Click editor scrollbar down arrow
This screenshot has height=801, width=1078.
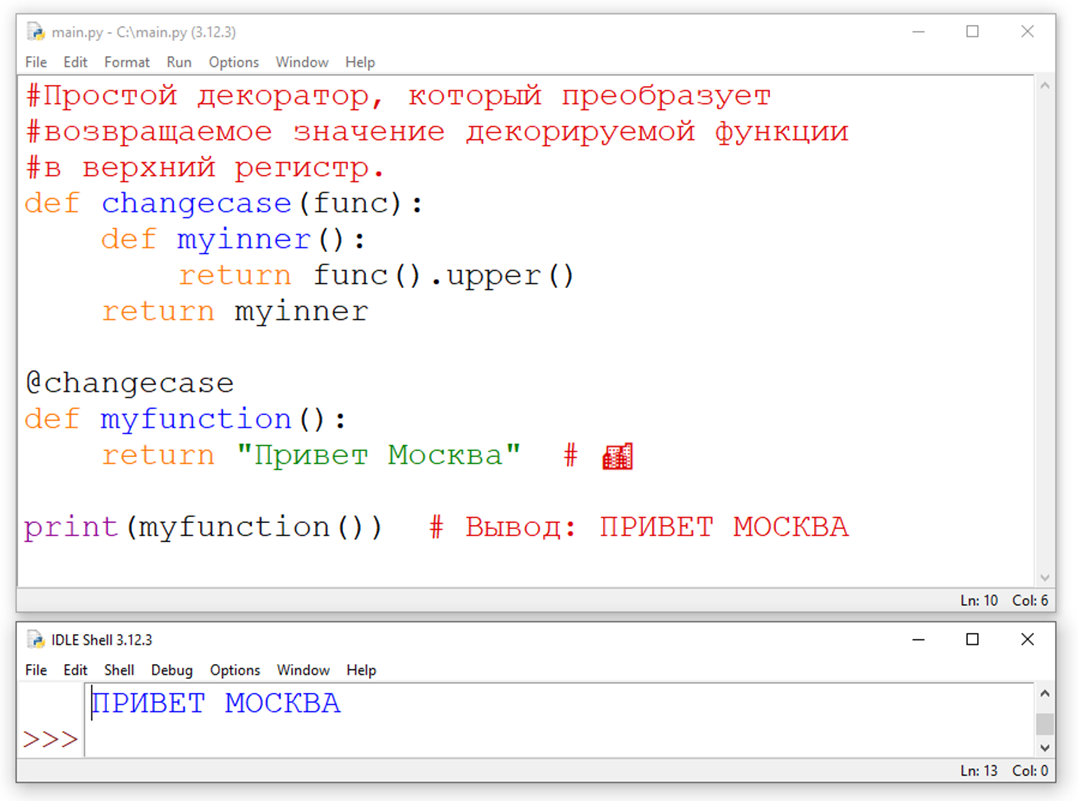(x=1045, y=578)
